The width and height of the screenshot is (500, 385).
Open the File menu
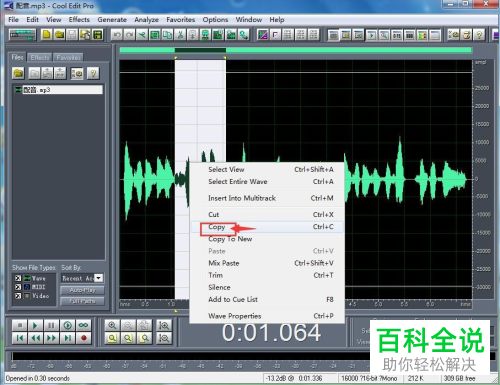click(x=13, y=20)
